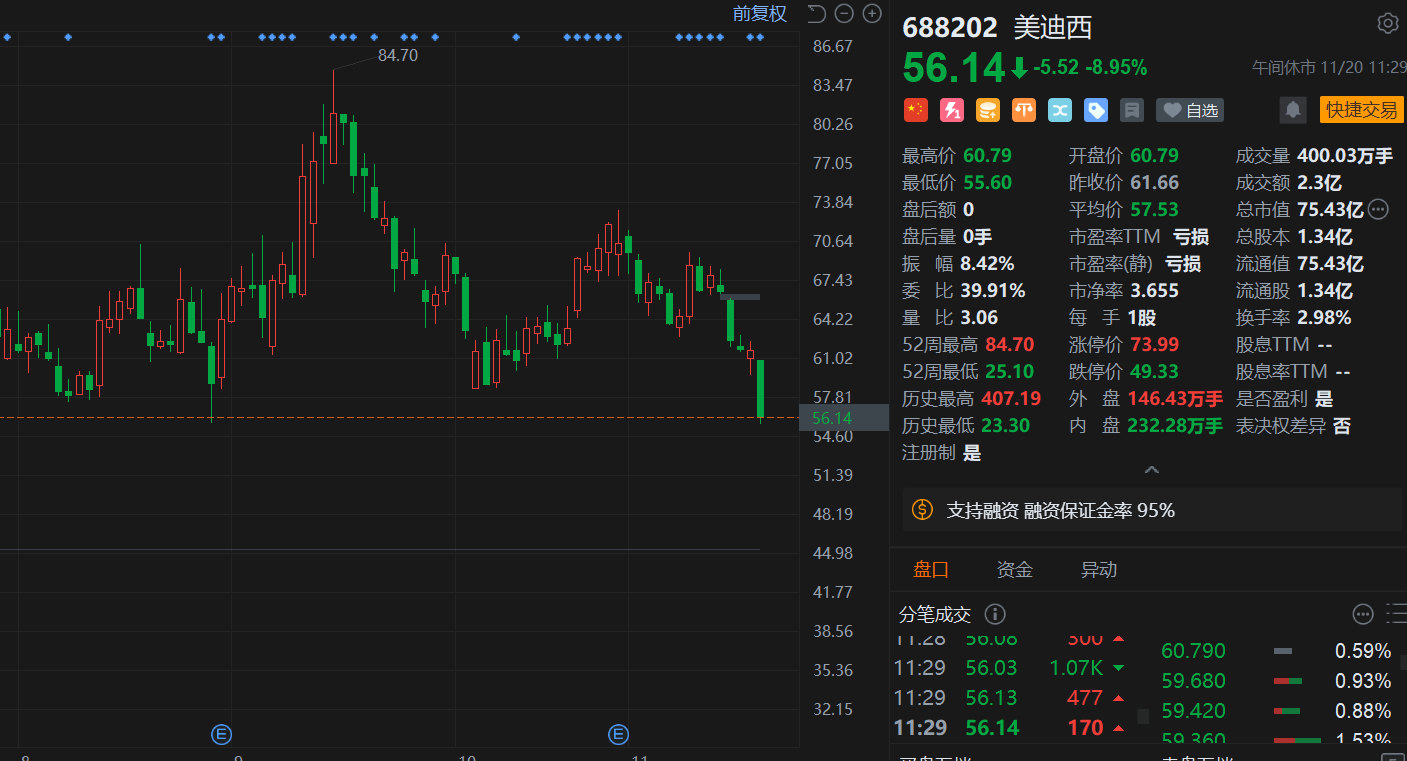Open the gray notes icon
The height and width of the screenshot is (761, 1407).
tap(1131, 110)
